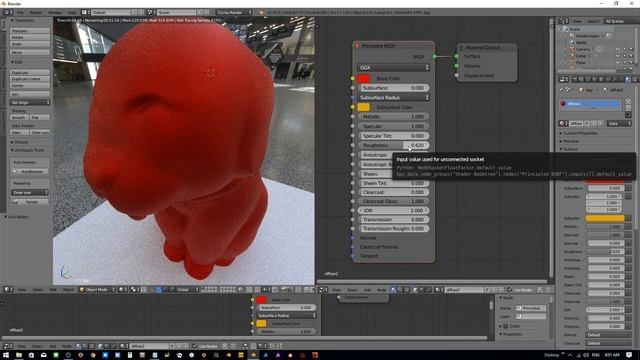Screen dimensions: 640x360
Task: Open the Help menu in top bar
Action: pyautogui.click(x=72, y=13)
